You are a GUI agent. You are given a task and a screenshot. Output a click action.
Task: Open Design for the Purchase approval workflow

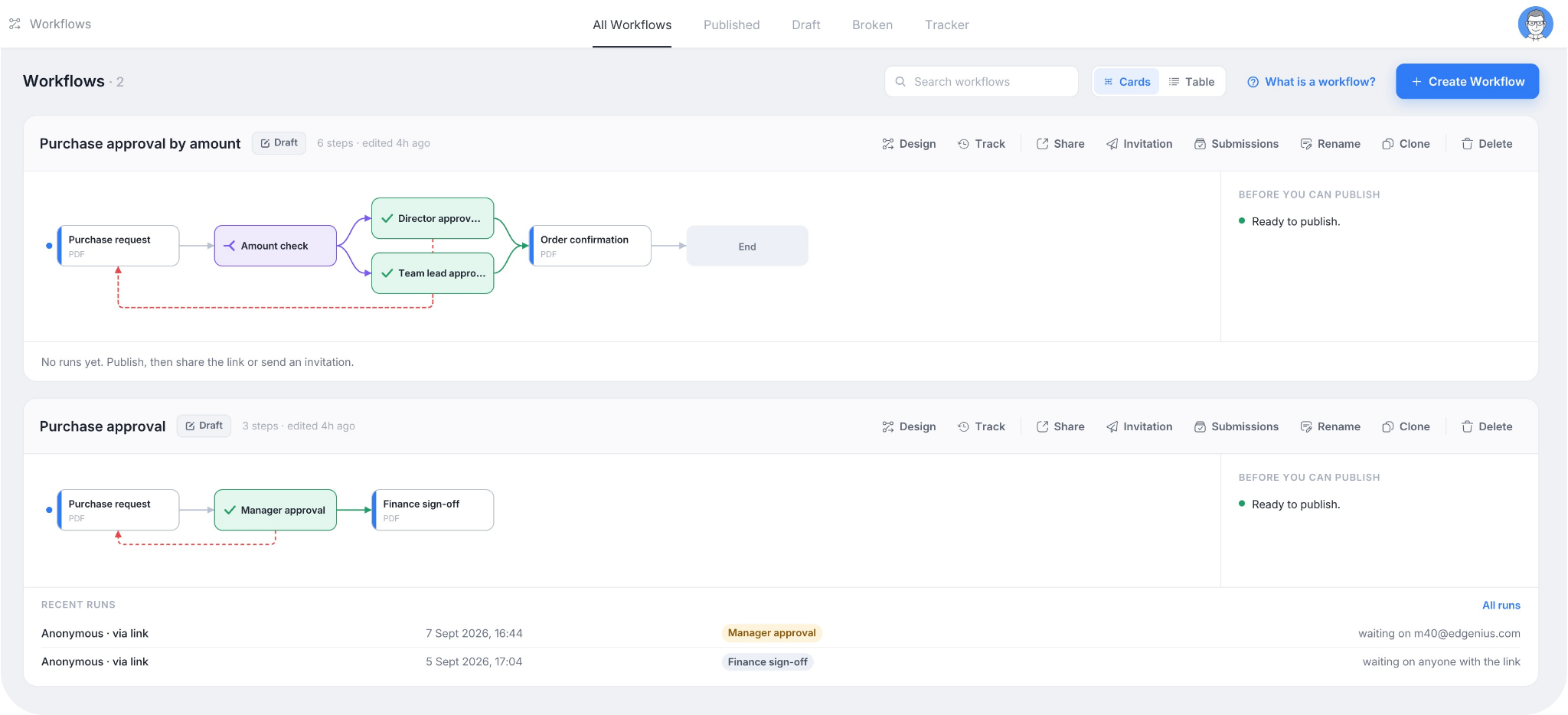pyautogui.click(x=909, y=426)
